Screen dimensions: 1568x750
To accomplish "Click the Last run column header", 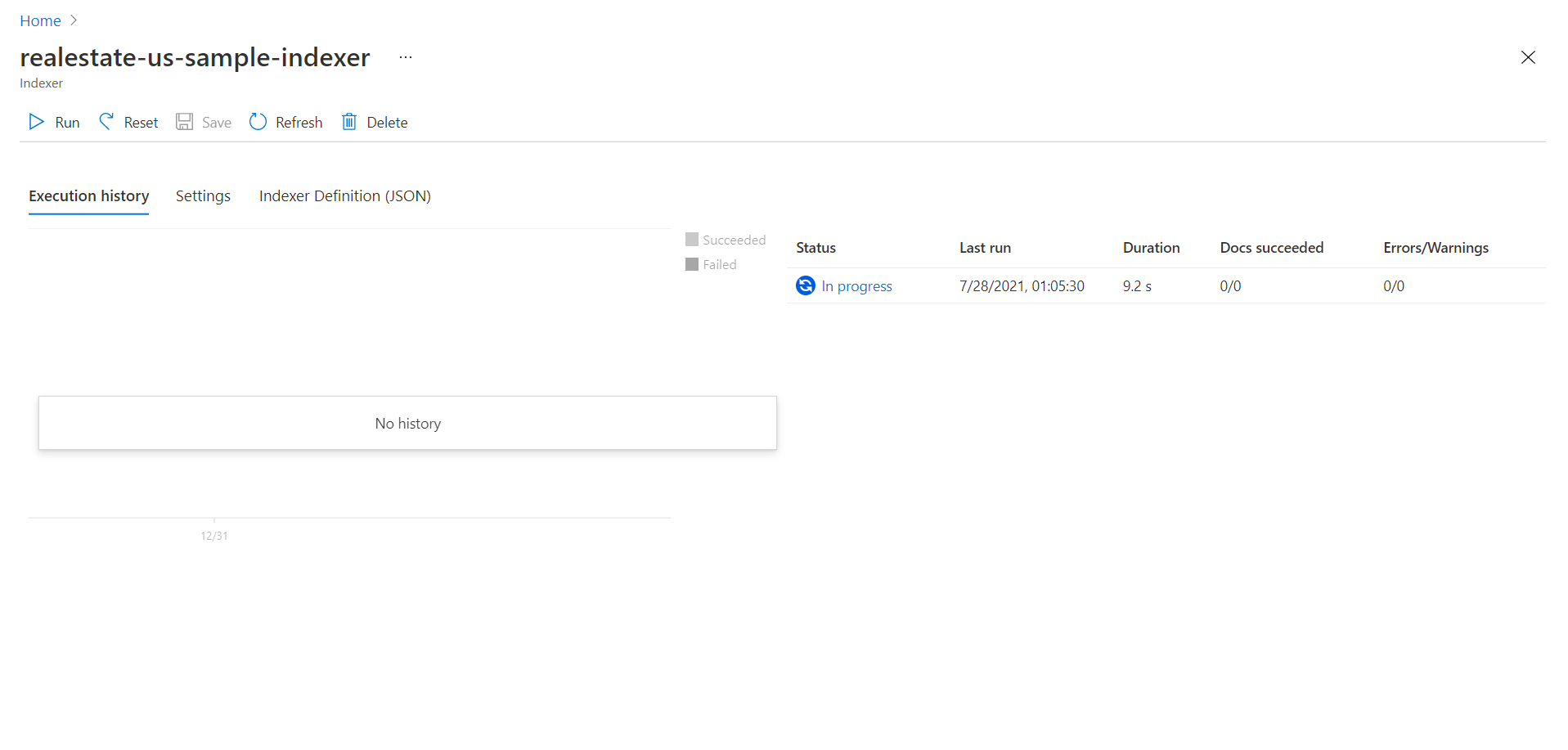I will (985, 248).
